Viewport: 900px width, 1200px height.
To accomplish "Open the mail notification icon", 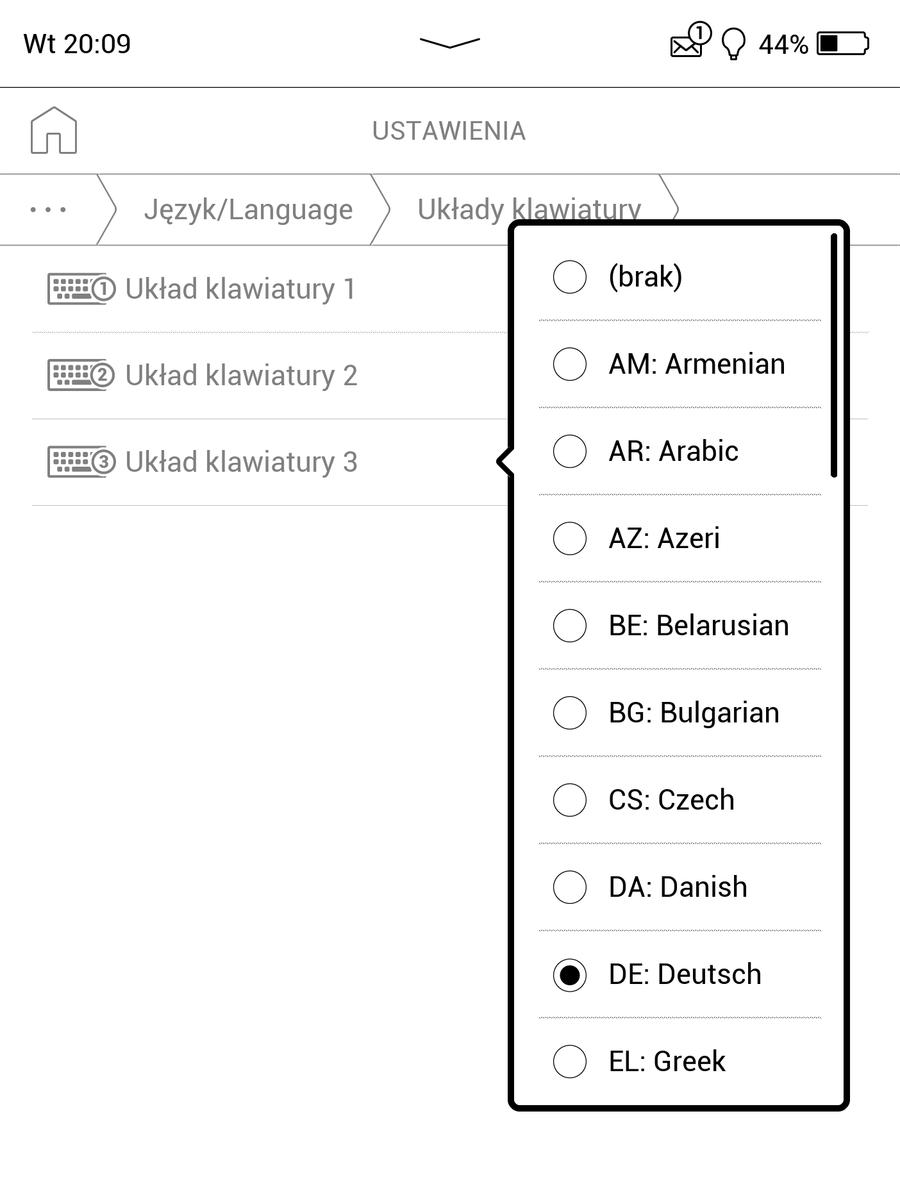I will (x=689, y=42).
